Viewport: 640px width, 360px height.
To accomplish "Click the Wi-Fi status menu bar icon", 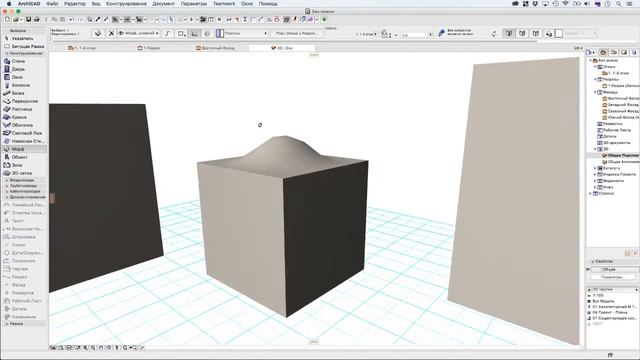I will coord(566,4).
